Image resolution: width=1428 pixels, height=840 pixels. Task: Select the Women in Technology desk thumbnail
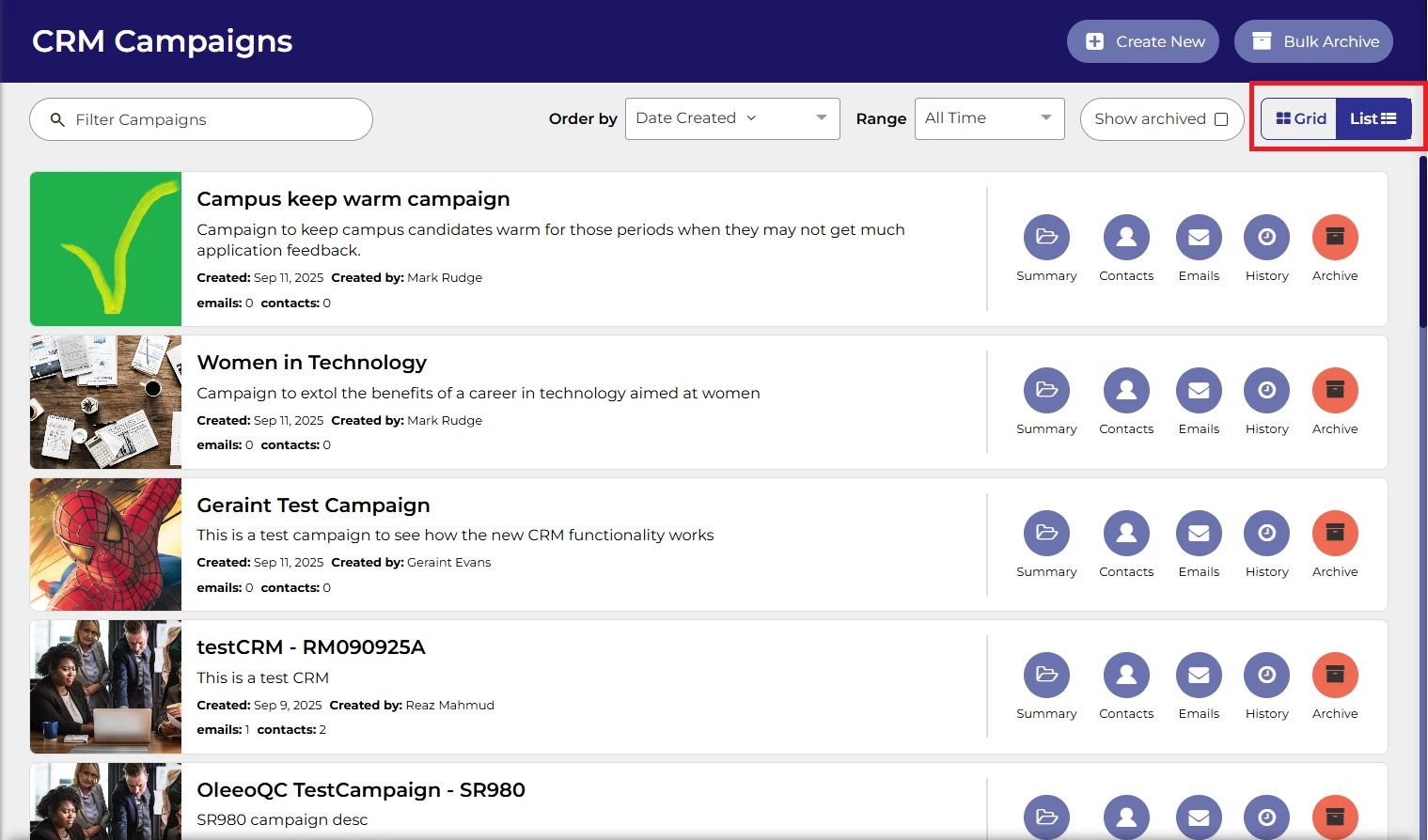pyautogui.click(x=105, y=402)
